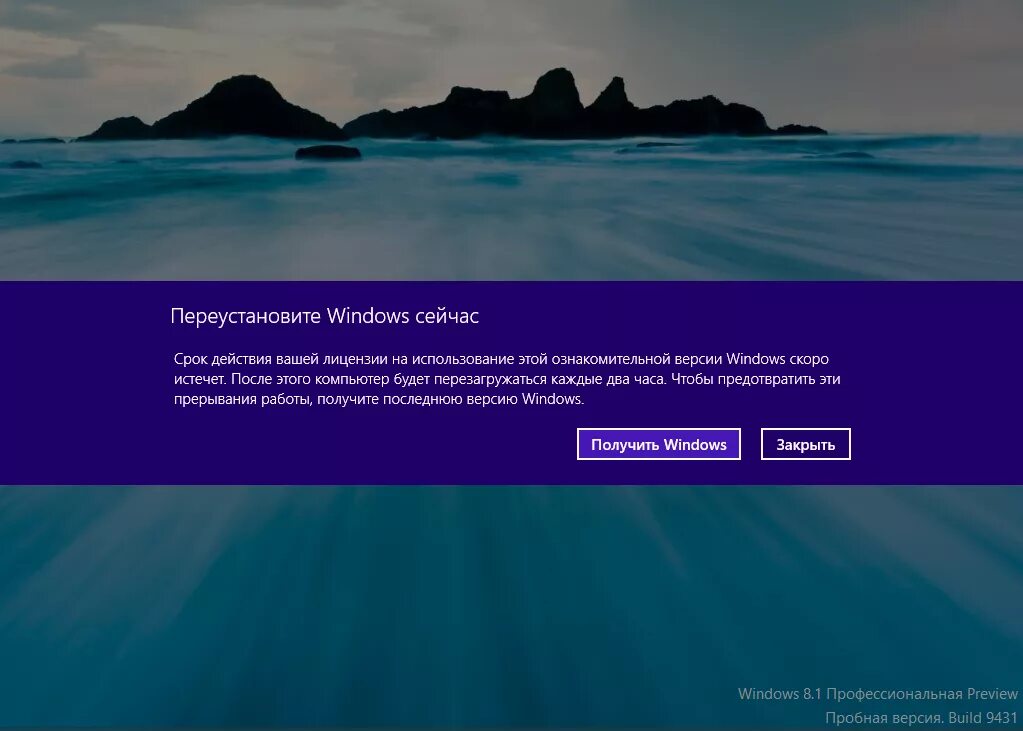The image size is (1023, 731).
Task: Dismiss dialog with the "Закрыть" button
Action: click(x=806, y=444)
